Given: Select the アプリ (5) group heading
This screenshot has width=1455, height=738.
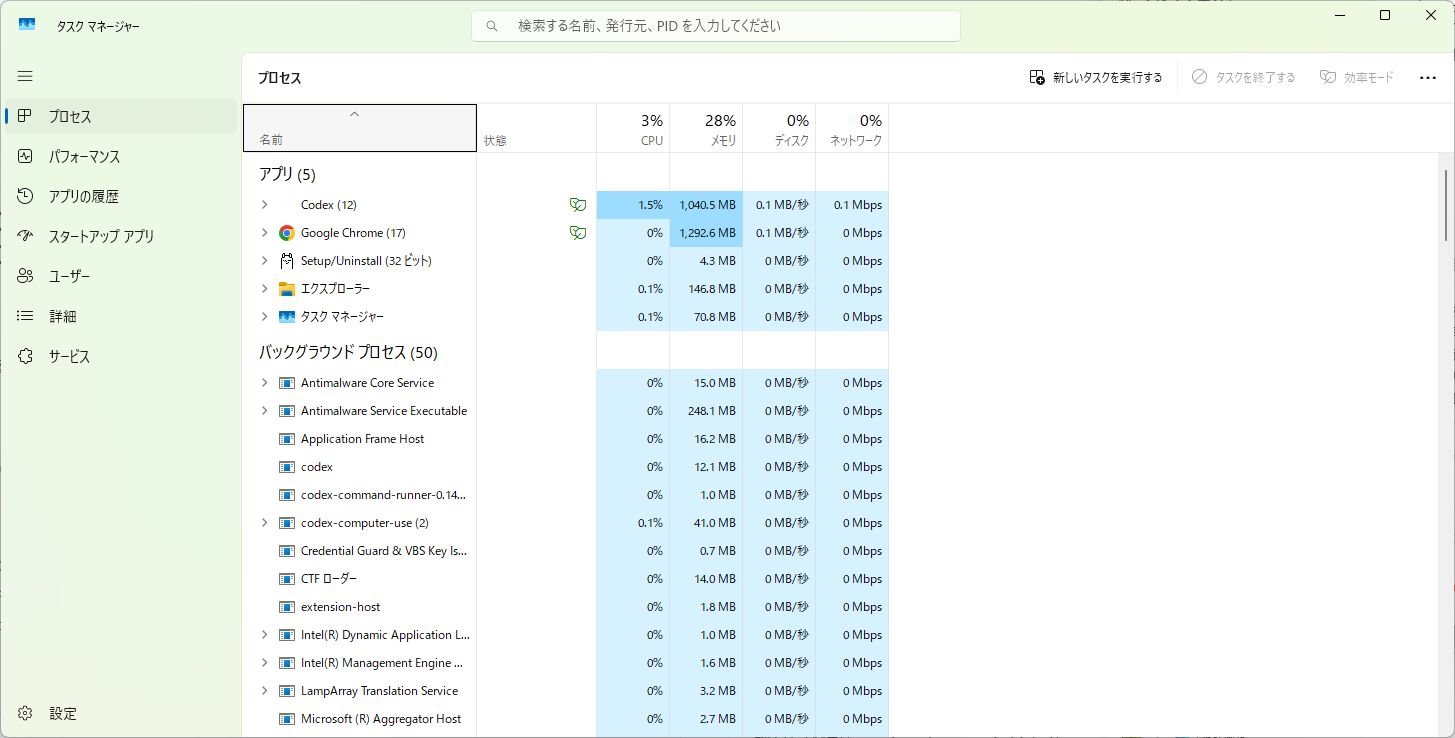Looking at the screenshot, I should click(287, 175).
